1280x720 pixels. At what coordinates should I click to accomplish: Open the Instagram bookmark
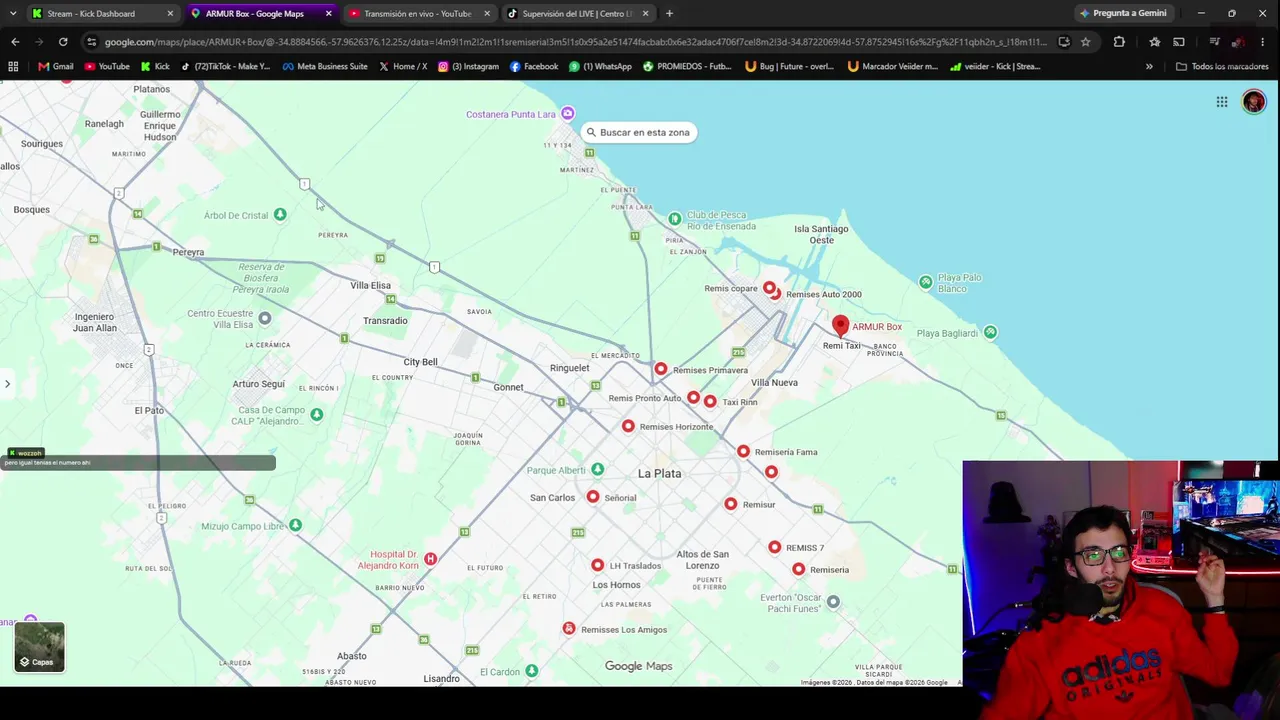pyautogui.click(x=468, y=67)
